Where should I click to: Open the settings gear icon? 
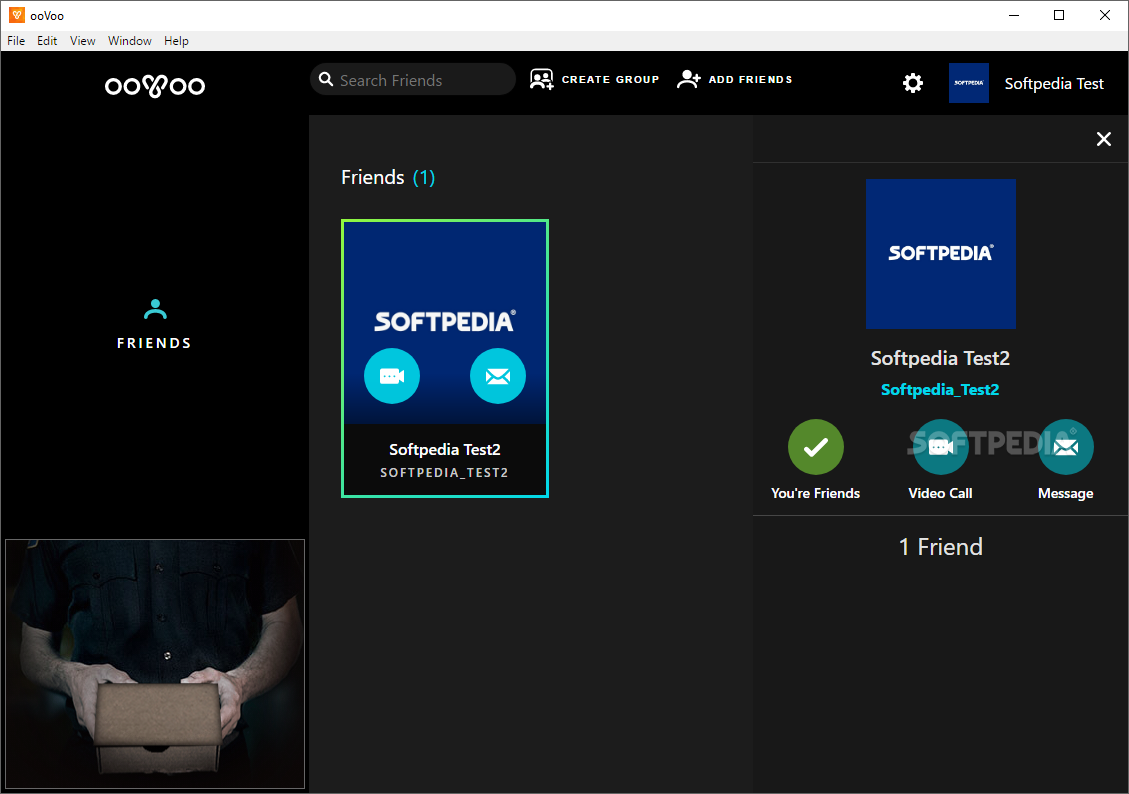point(912,84)
